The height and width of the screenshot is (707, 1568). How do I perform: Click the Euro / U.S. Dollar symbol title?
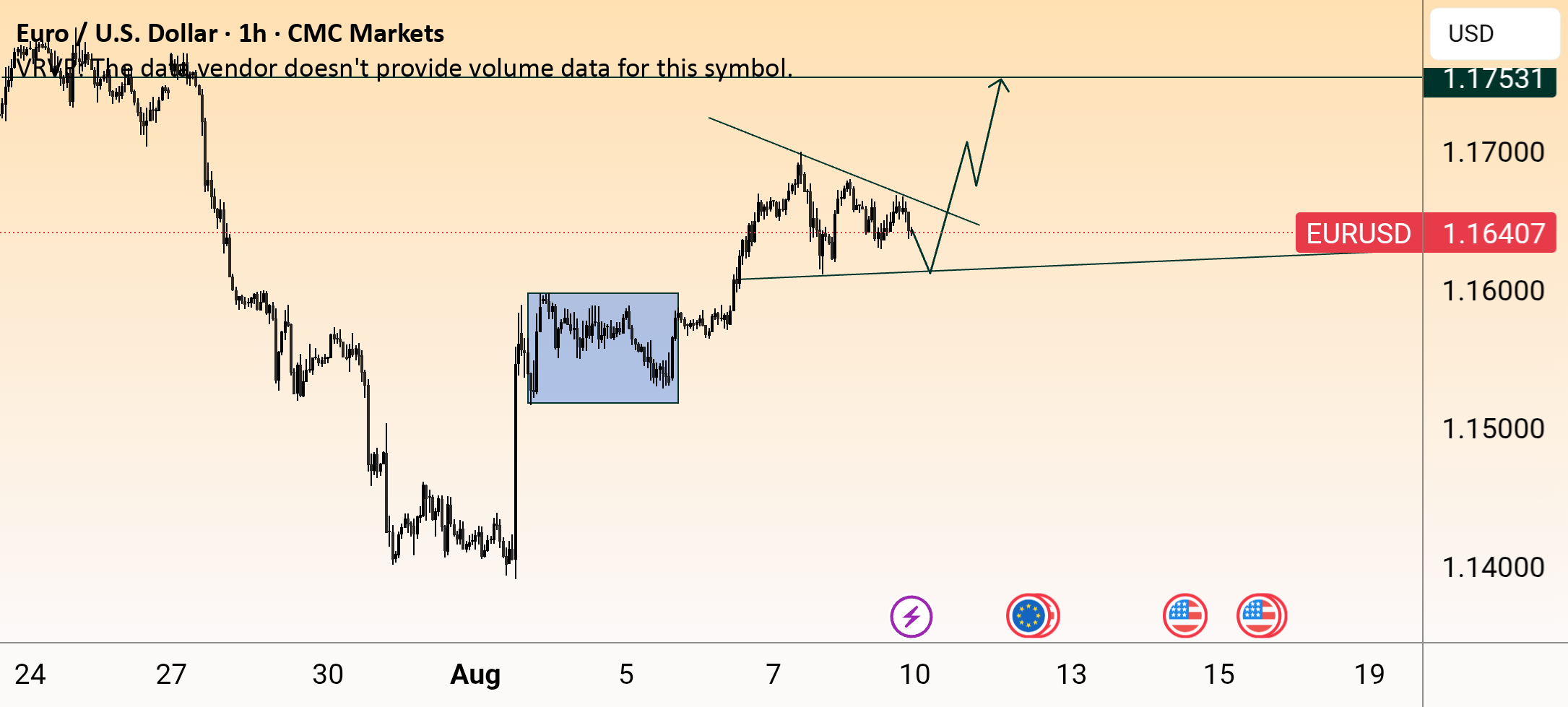click(x=117, y=33)
